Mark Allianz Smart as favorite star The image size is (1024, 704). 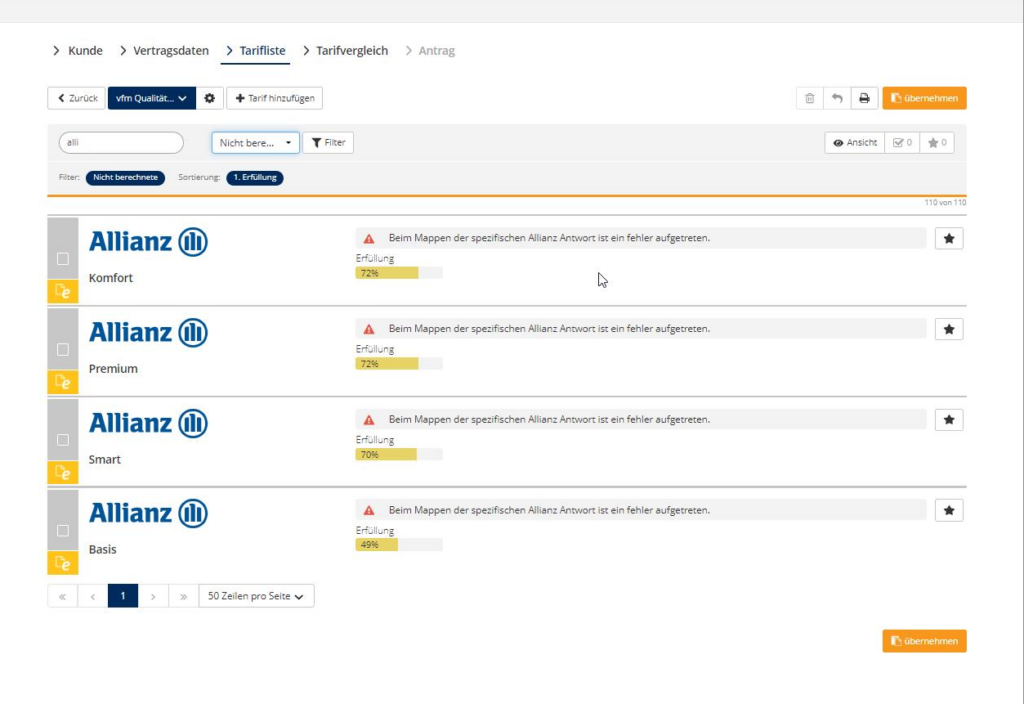pyautogui.click(x=949, y=419)
